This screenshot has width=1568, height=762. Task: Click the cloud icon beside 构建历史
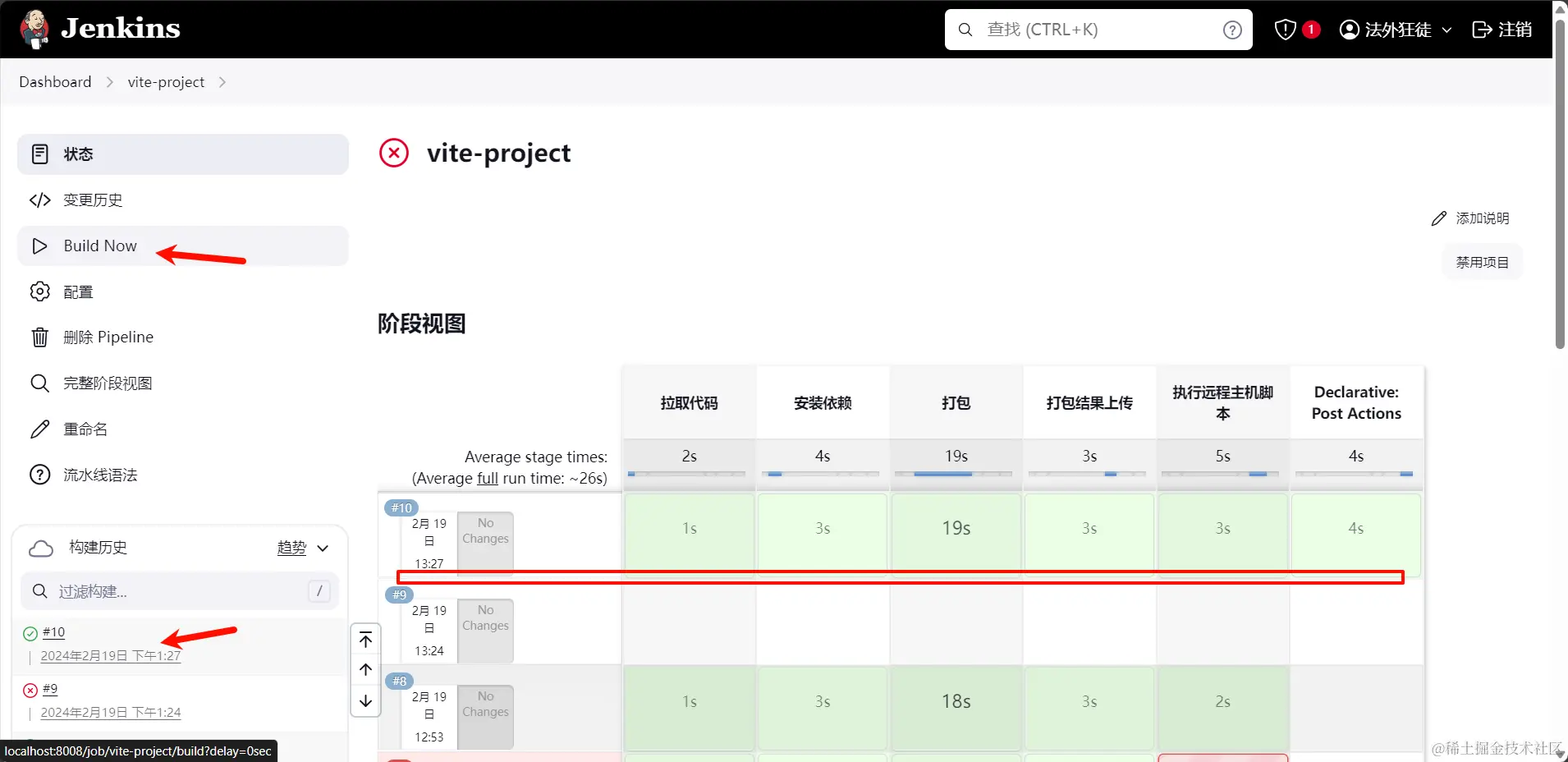tap(40, 548)
